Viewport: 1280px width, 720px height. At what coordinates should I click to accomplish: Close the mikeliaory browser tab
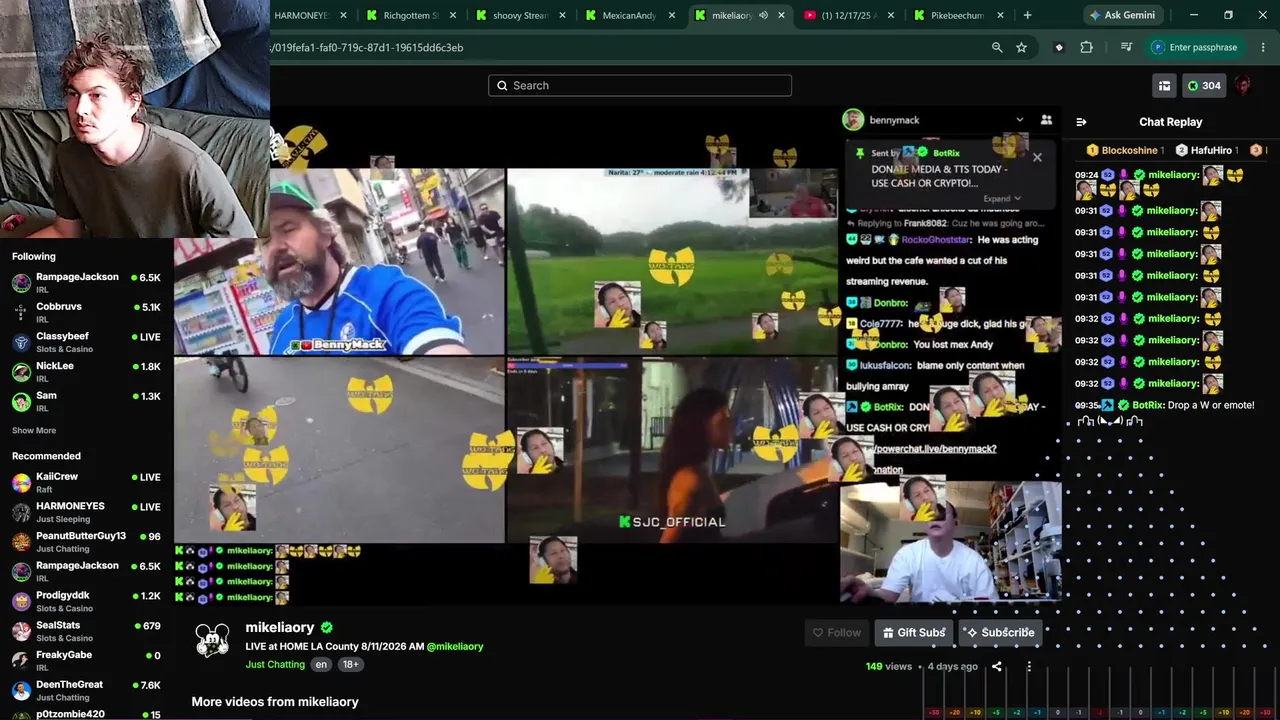tap(782, 15)
